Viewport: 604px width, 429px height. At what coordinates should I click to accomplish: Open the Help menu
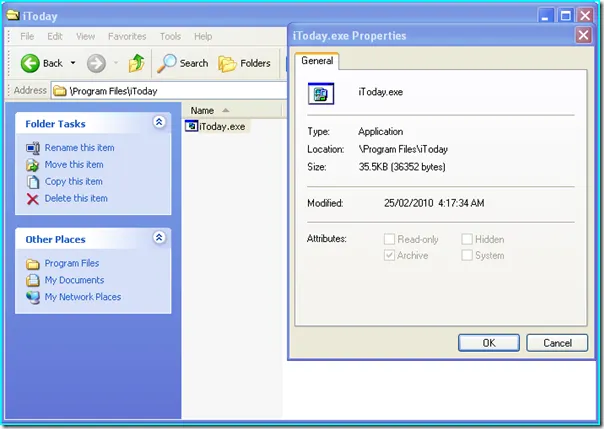(203, 36)
